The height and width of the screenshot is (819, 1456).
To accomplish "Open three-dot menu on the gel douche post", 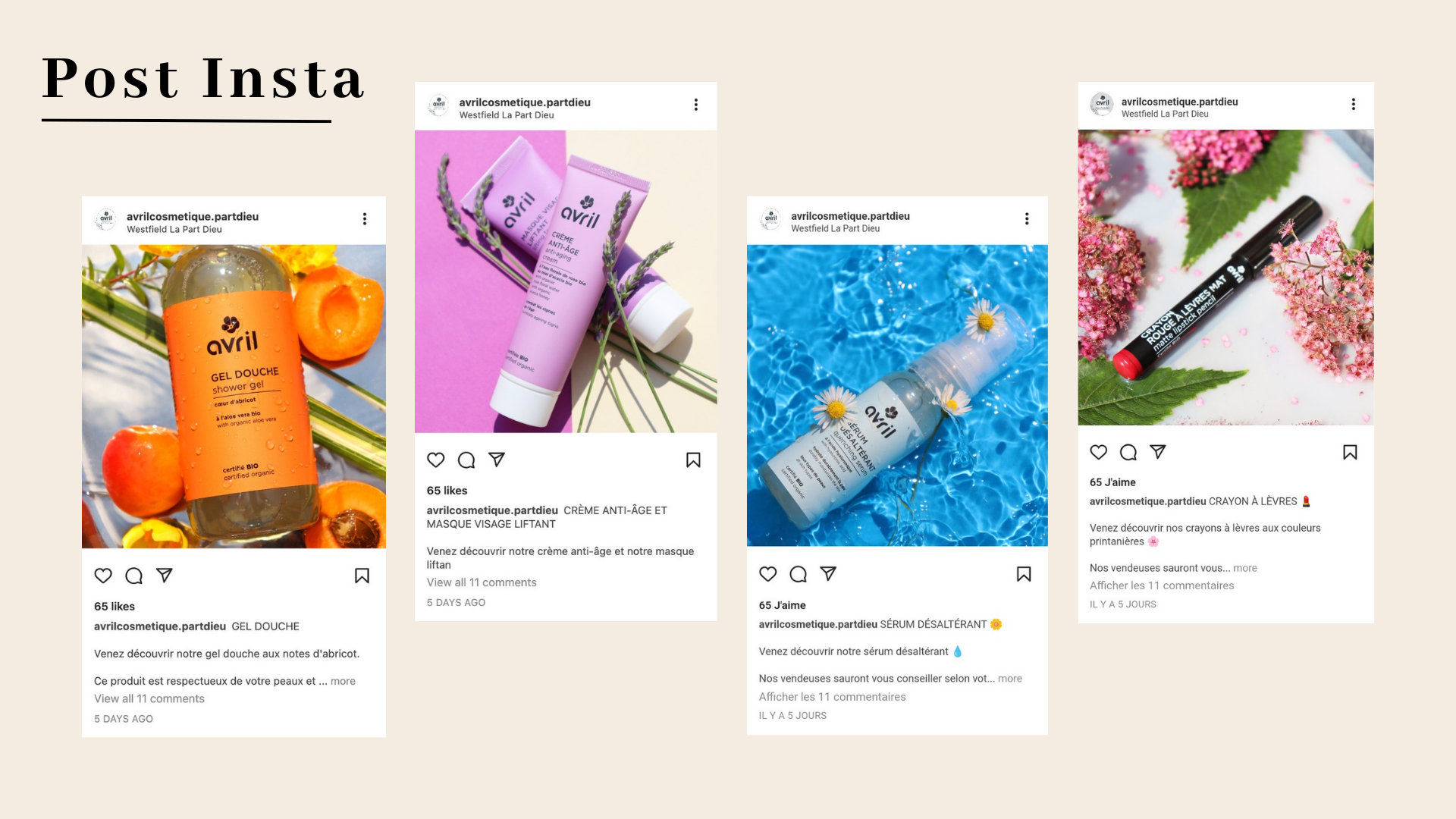I will coord(365,218).
